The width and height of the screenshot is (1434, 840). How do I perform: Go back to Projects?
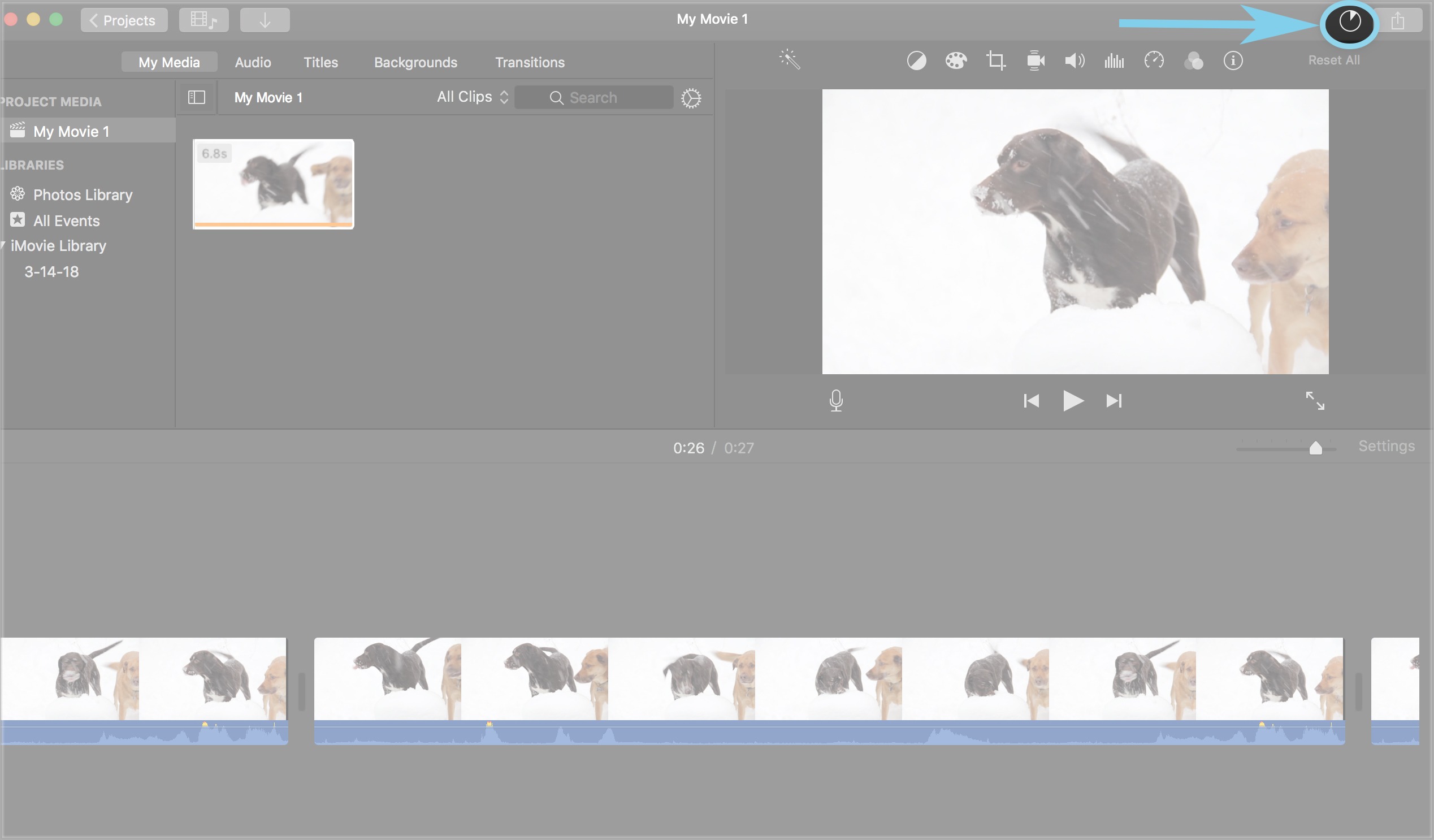123,20
